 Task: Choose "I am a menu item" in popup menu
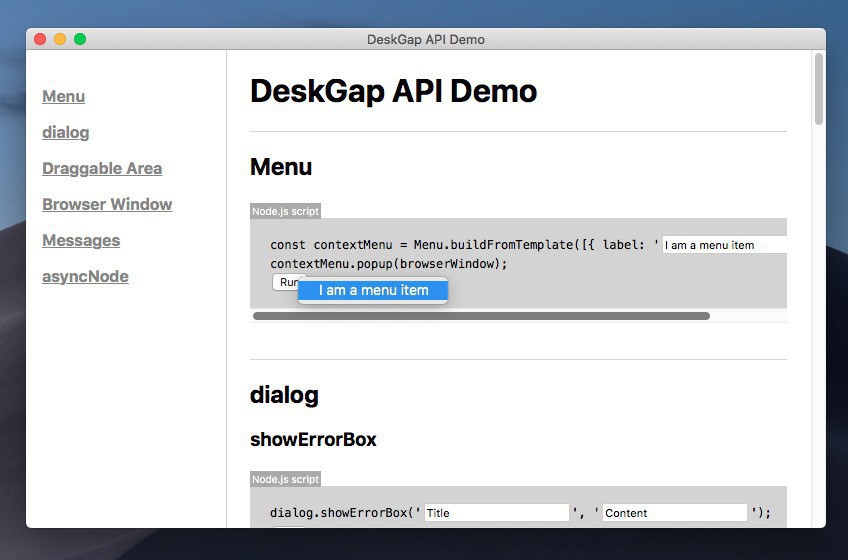[373, 290]
